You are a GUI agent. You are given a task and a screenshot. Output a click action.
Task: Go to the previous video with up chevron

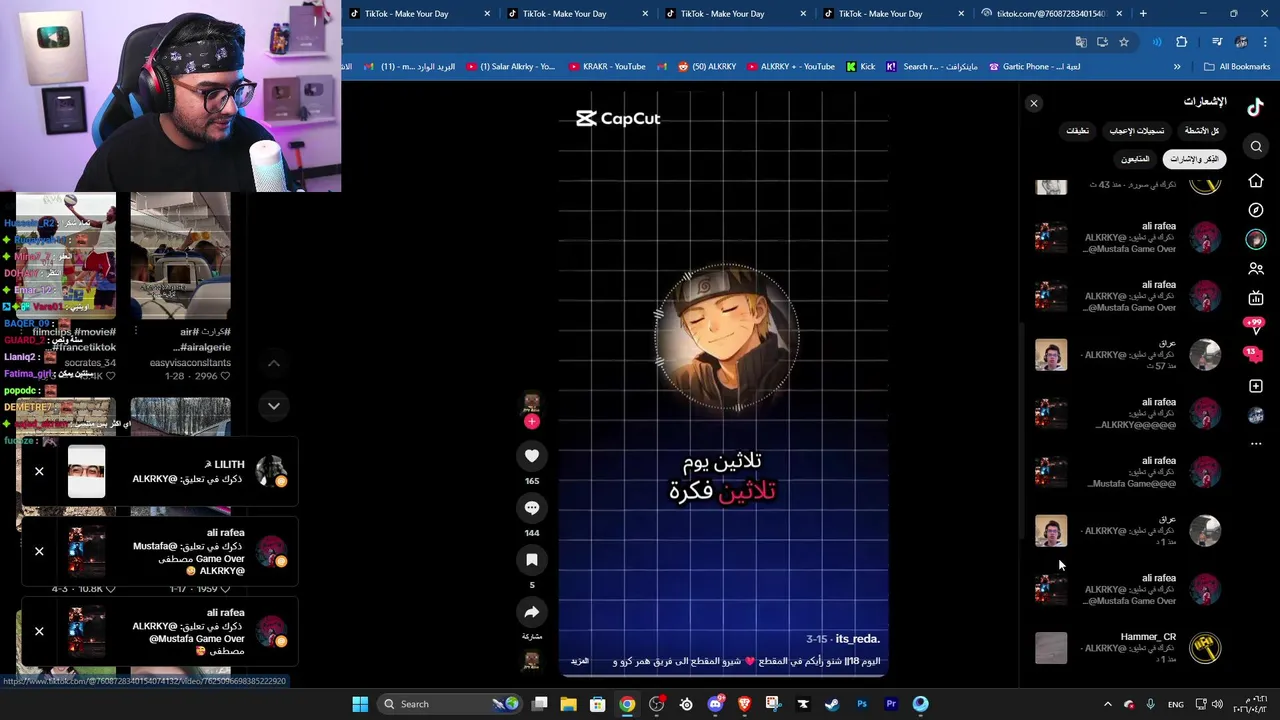[274, 364]
